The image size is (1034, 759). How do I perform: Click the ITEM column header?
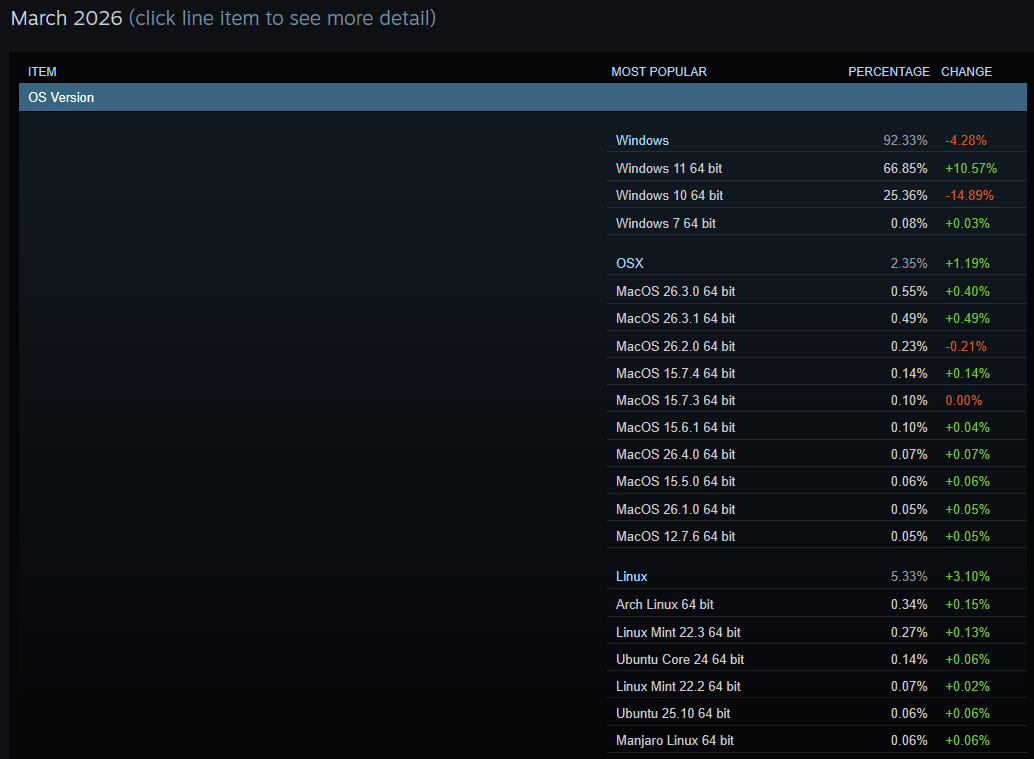pos(42,71)
